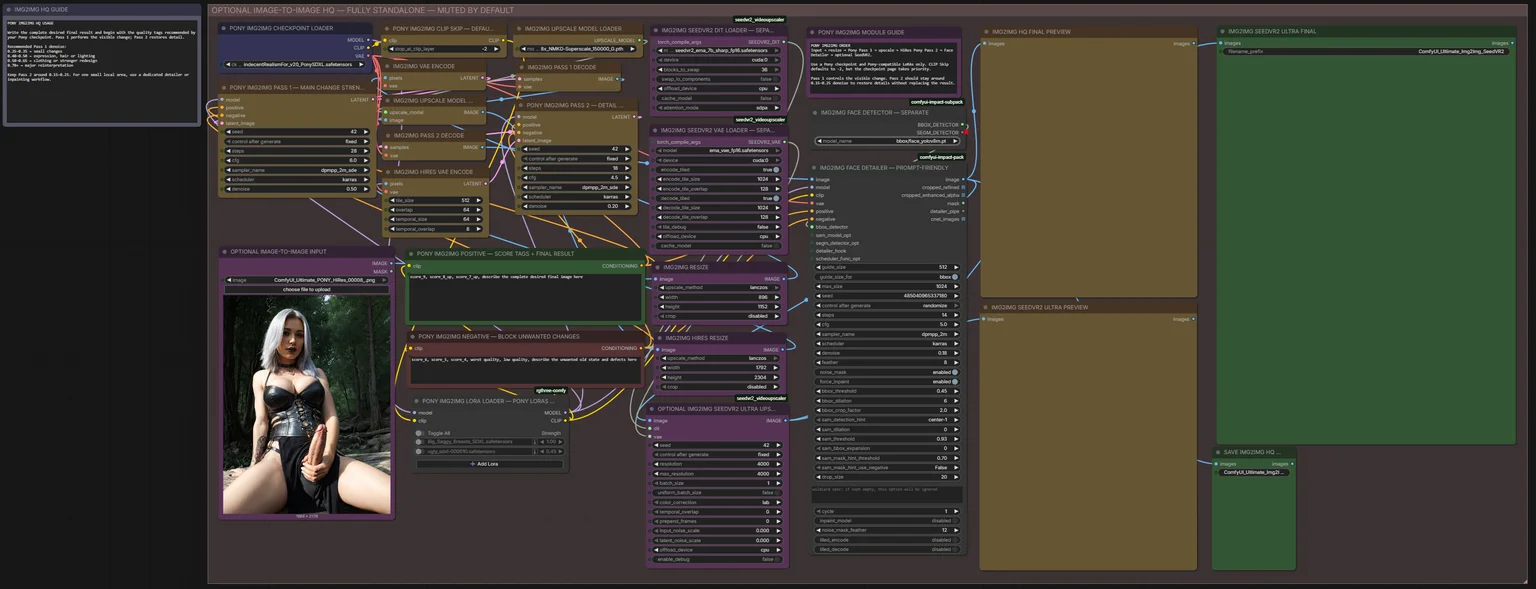Open the seedvr2_ema_7b_sharp model dropdown

pyautogui.click(x=718, y=50)
